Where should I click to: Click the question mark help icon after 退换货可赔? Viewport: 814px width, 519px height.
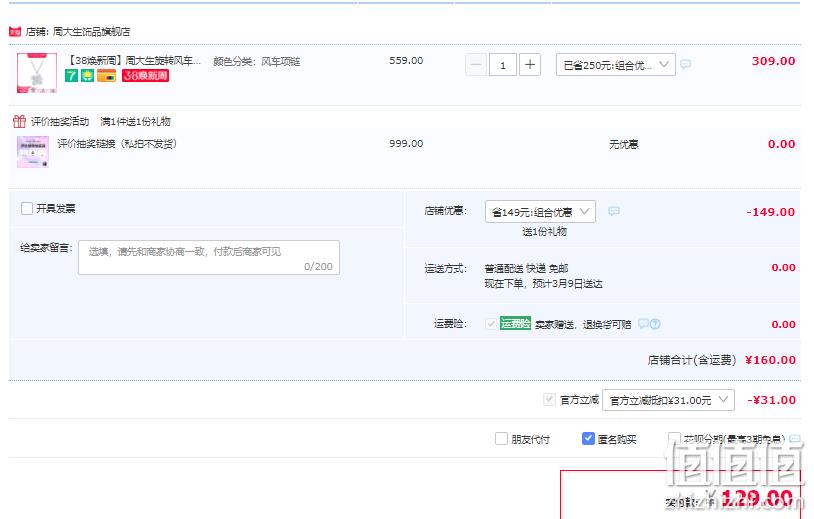655,324
